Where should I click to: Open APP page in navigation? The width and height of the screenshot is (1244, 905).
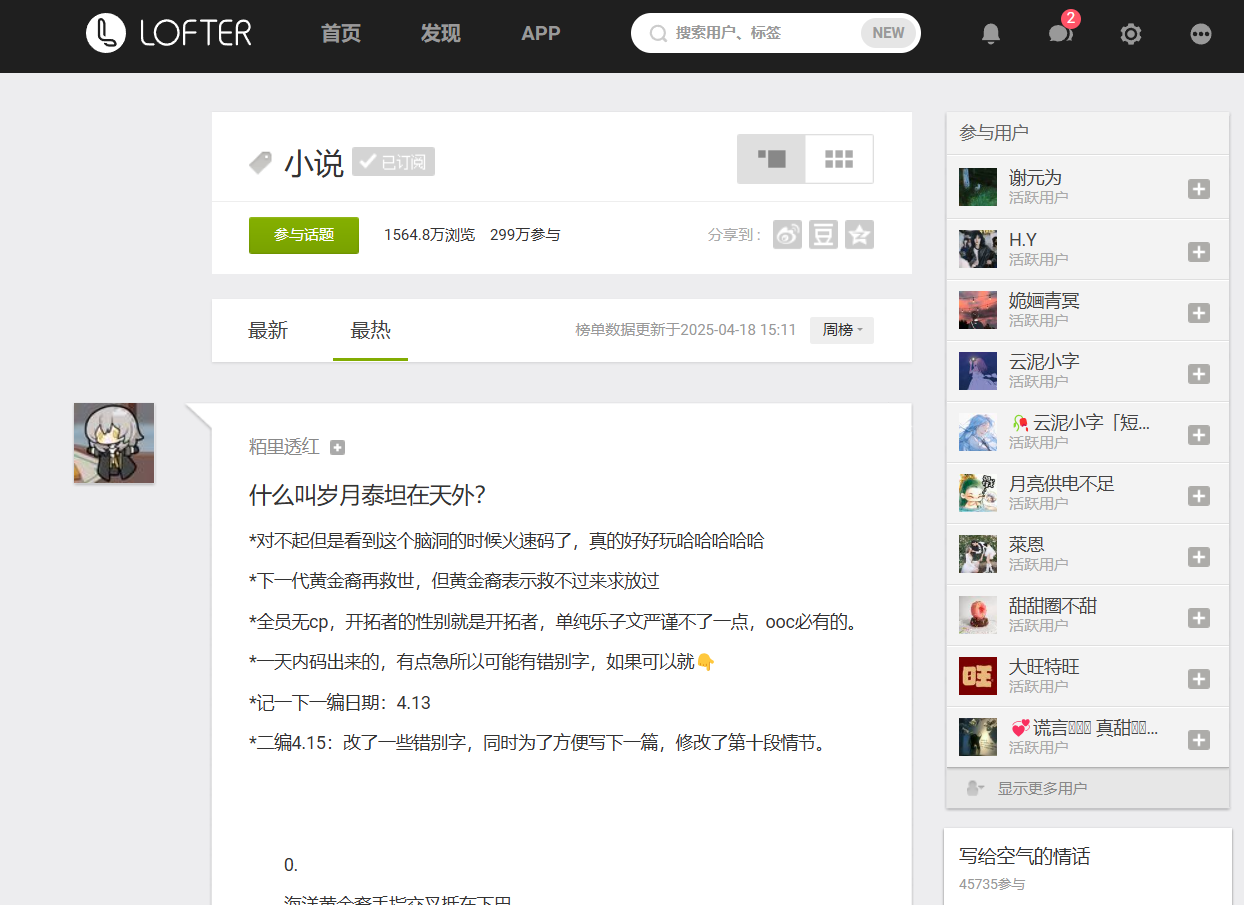point(541,34)
